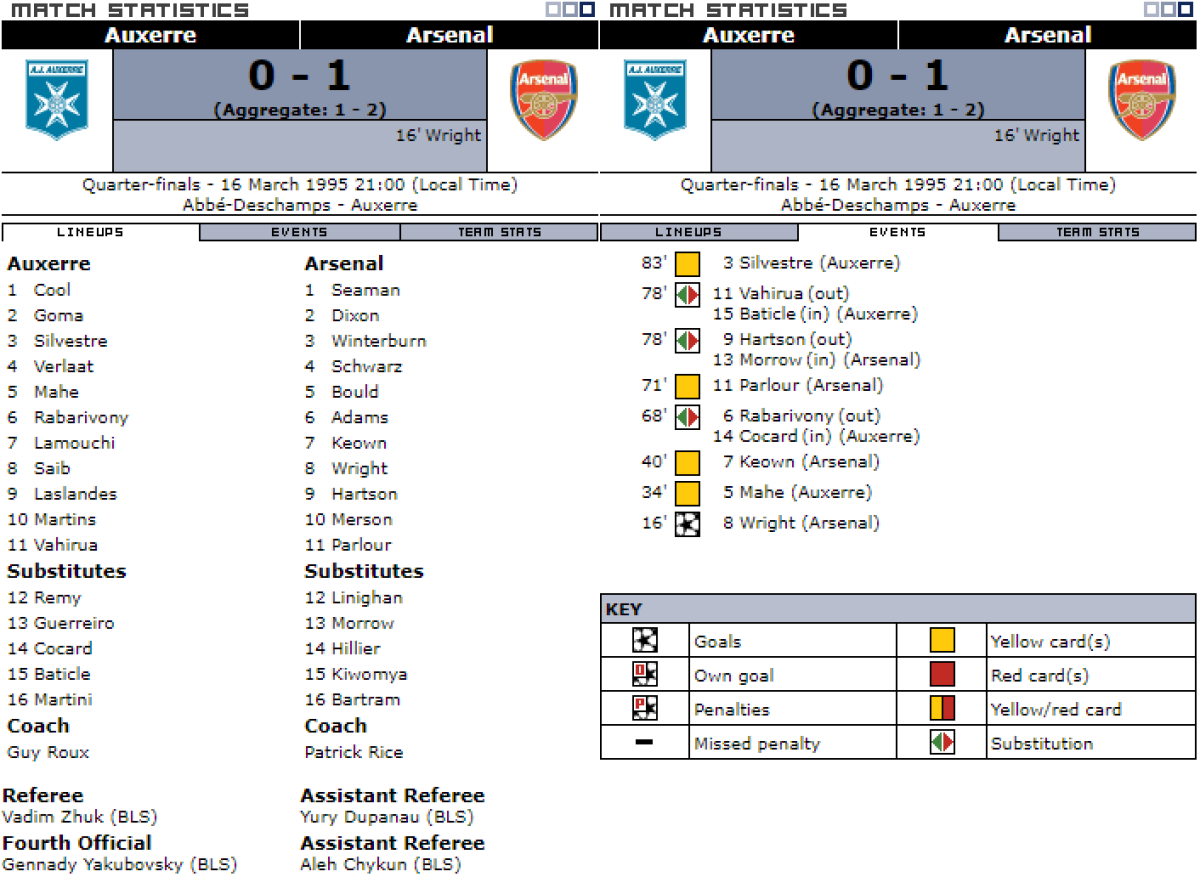This screenshot has height=877, width=1200.
Task: Click the Red card(s) swatch in the Key
Action: coord(942,675)
